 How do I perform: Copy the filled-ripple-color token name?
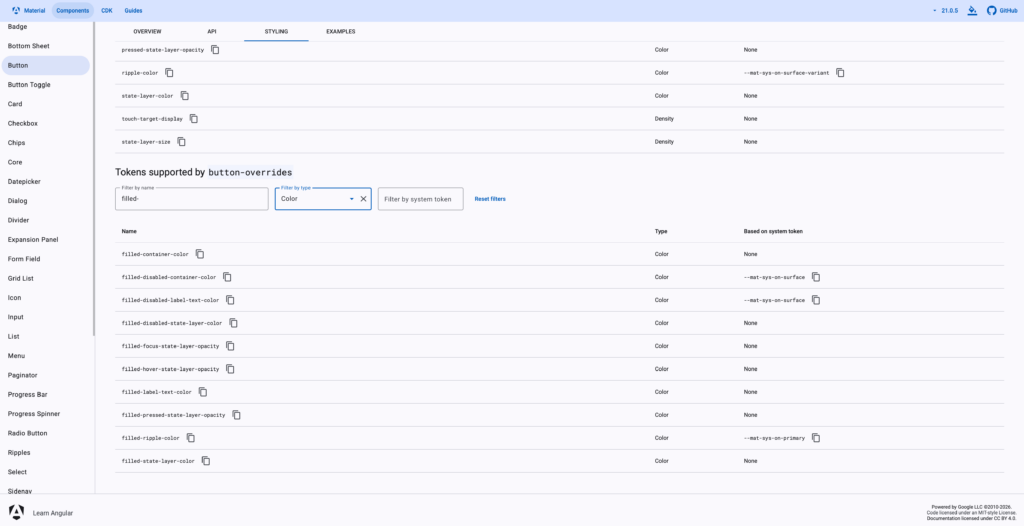pyautogui.click(x=191, y=438)
